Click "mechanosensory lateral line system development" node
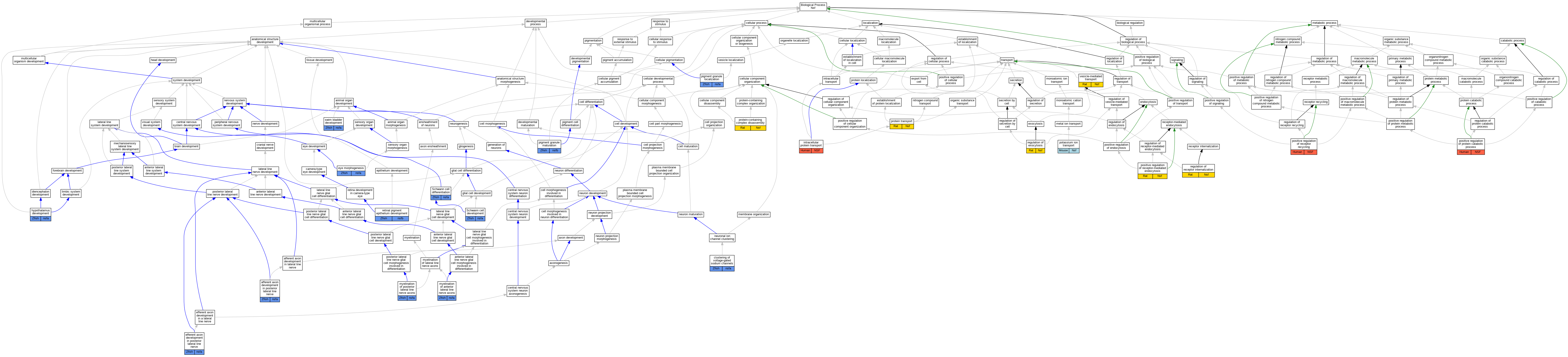This screenshot has height=357, width=1568. coord(125,147)
